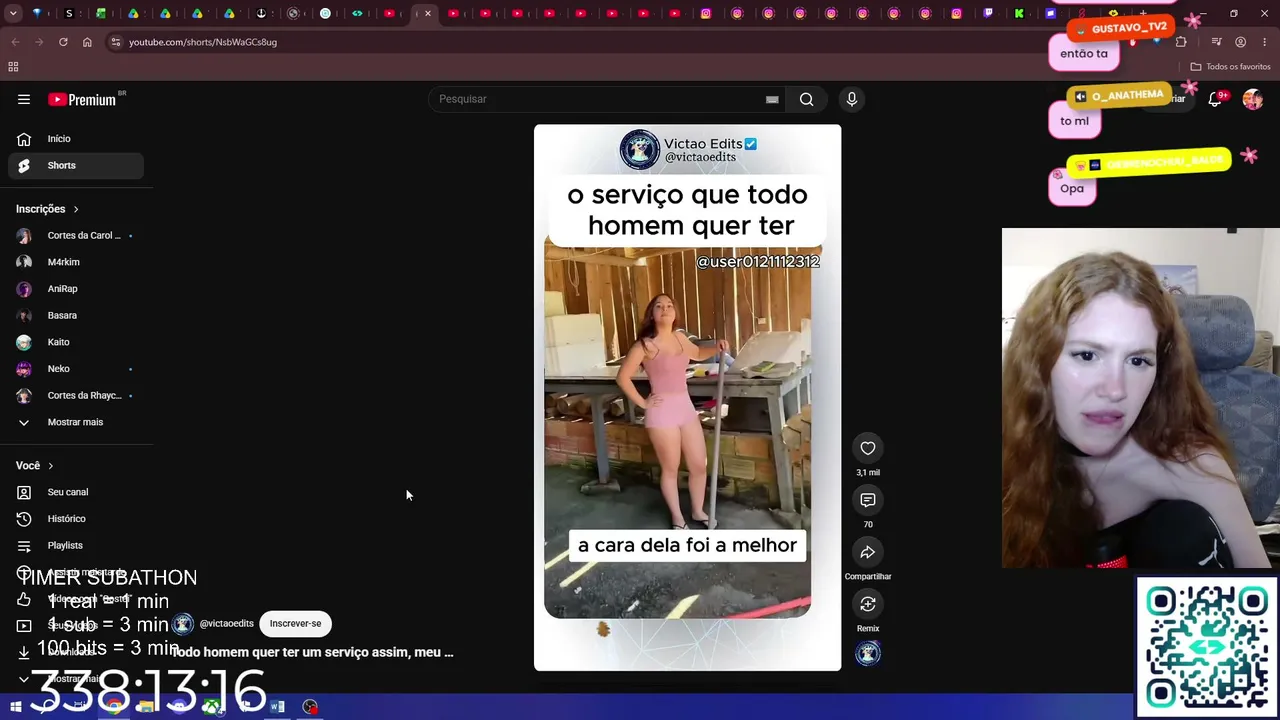Open comments on the Short
This screenshot has width=1280, height=720.
coord(868,500)
